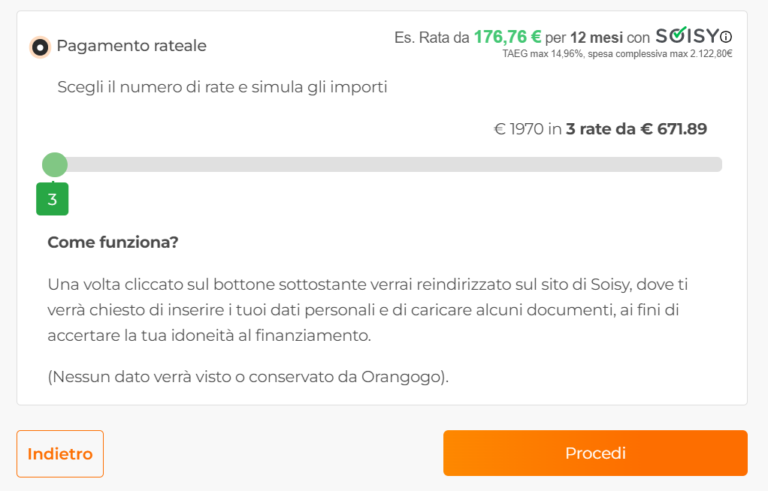This screenshot has height=491, width=768.
Task: Select the Pagamento rateale radio button
Action: (x=40, y=47)
